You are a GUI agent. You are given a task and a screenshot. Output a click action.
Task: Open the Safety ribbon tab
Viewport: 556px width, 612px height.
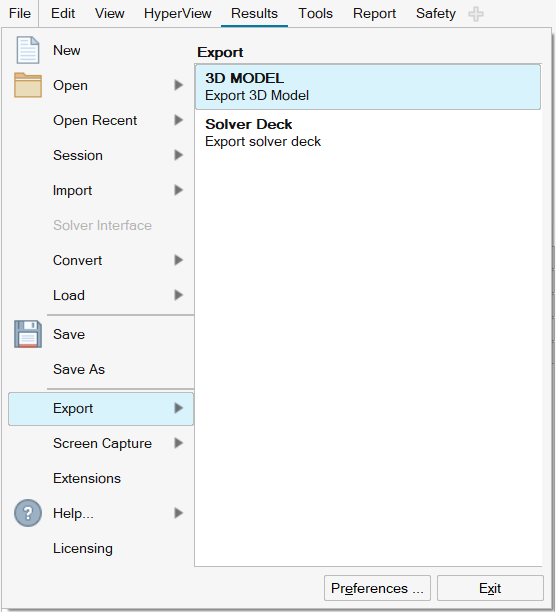click(x=435, y=14)
